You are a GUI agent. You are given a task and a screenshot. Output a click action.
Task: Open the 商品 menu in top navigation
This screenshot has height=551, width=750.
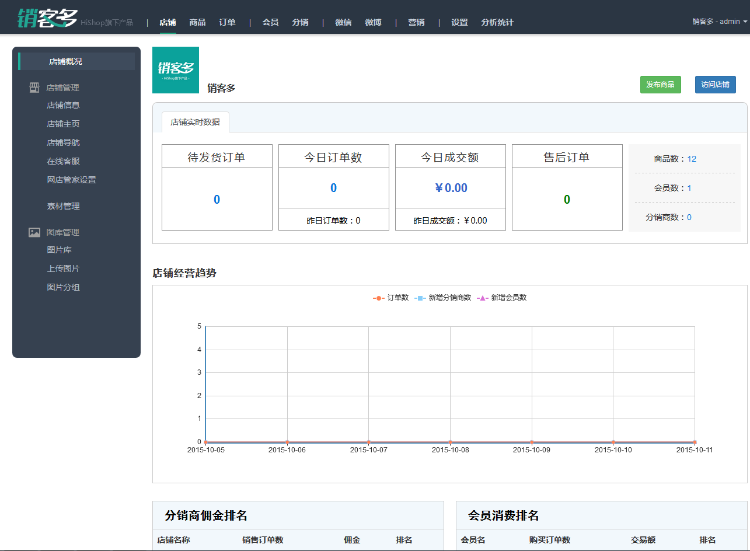(x=197, y=22)
